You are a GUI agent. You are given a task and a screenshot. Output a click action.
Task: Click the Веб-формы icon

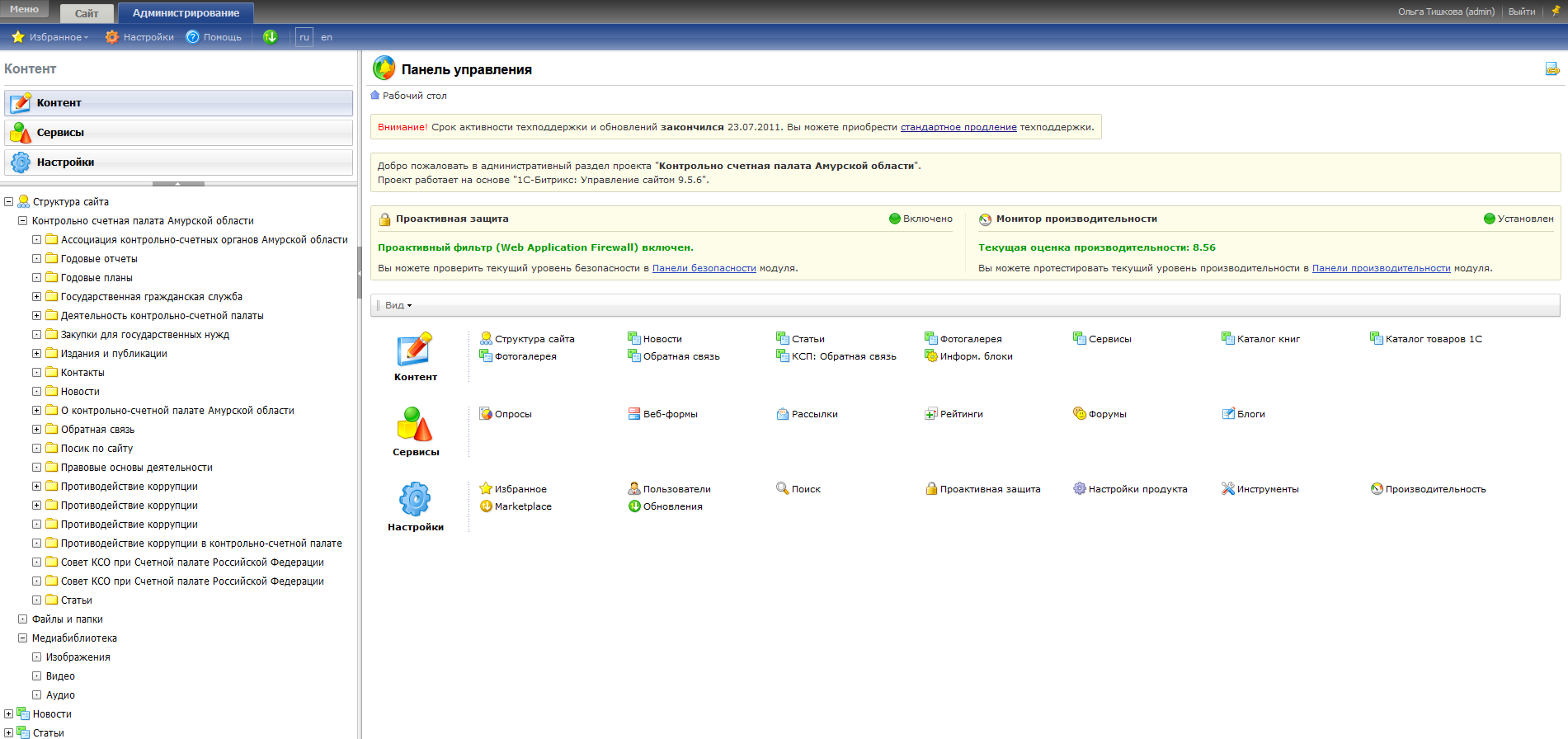(634, 414)
